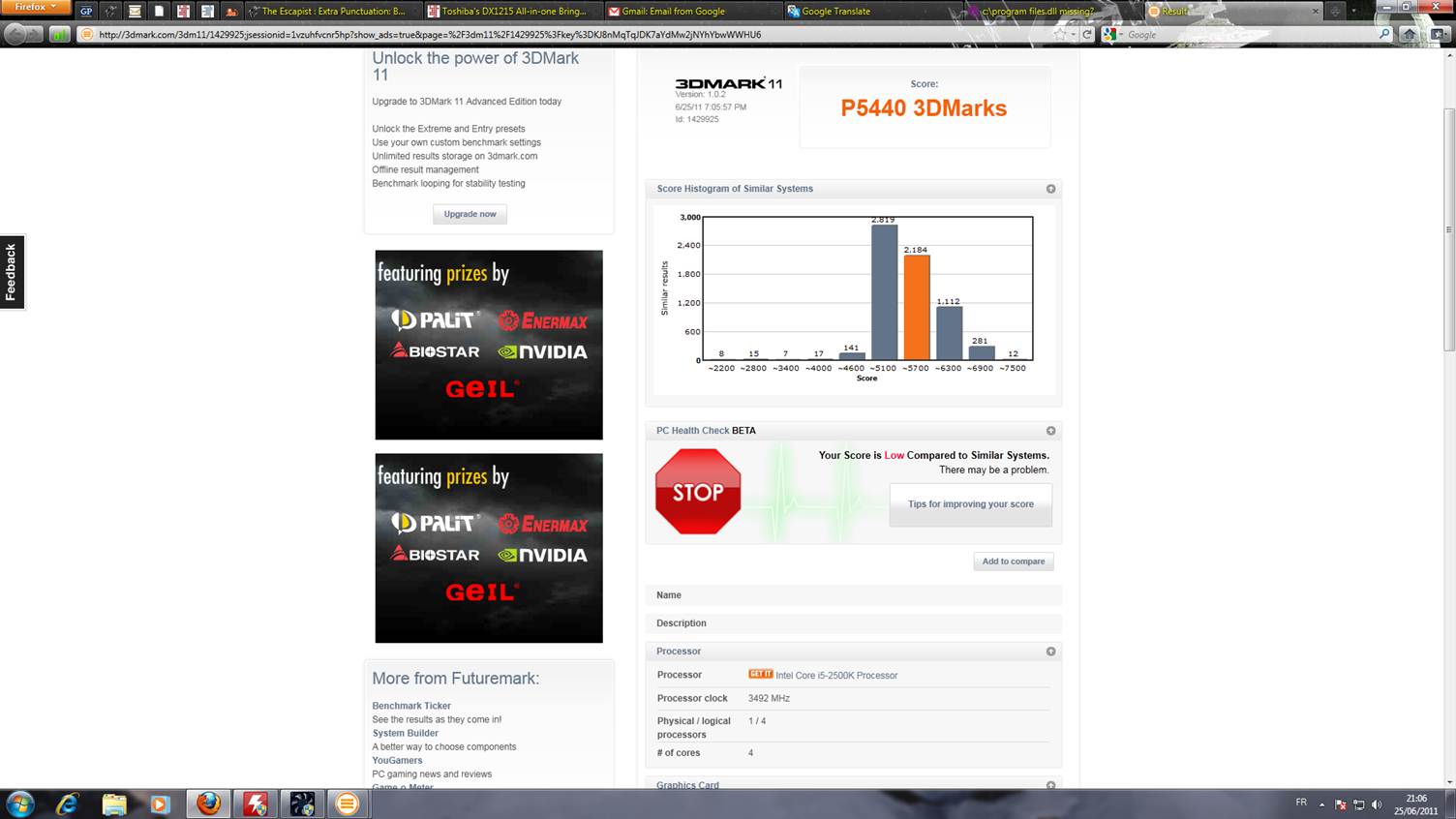
Task: Go forward to next page
Action: [37, 35]
